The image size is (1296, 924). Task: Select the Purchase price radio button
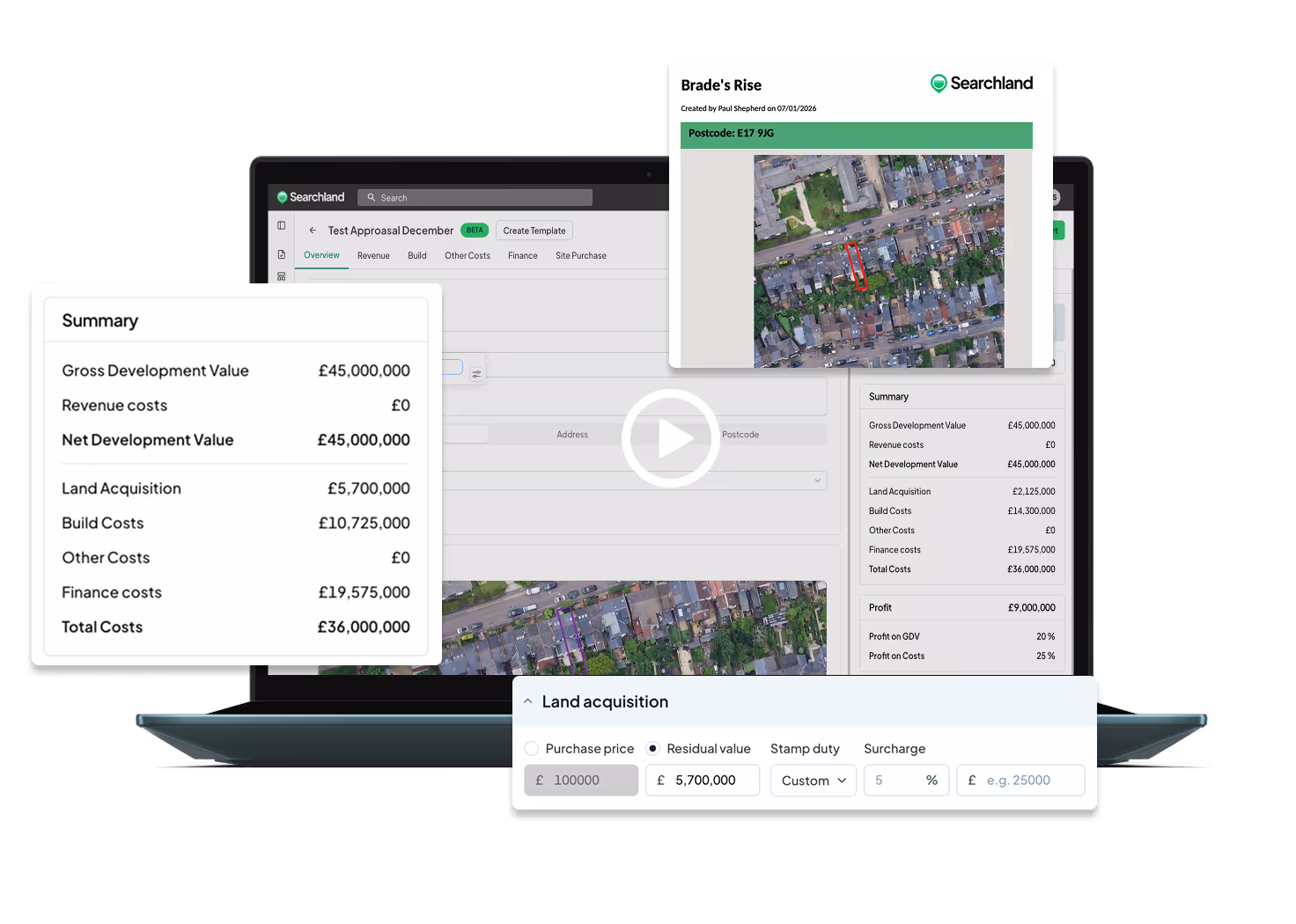pos(532,748)
